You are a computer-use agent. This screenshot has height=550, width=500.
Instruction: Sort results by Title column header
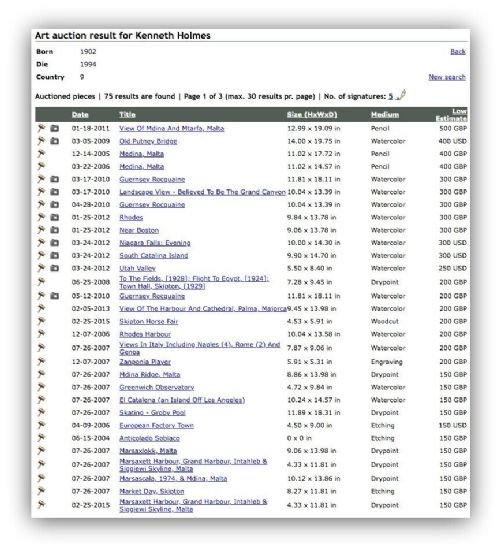coord(127,115)
